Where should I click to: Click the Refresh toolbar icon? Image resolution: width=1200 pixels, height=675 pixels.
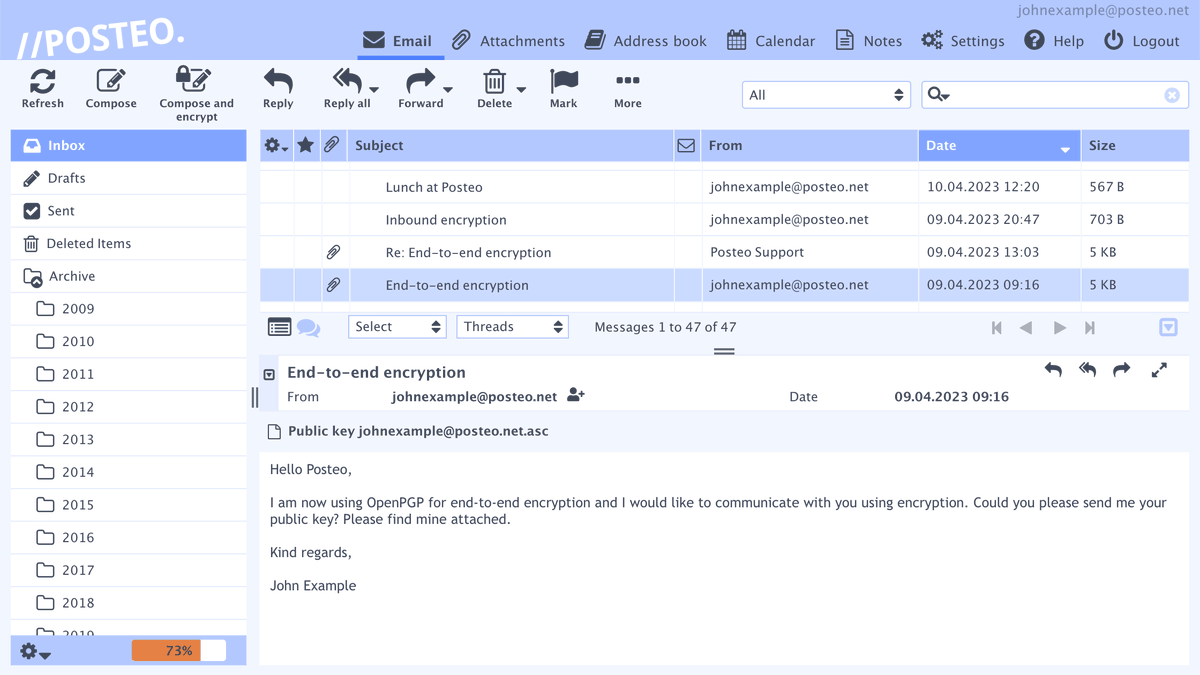coord(42,81)
